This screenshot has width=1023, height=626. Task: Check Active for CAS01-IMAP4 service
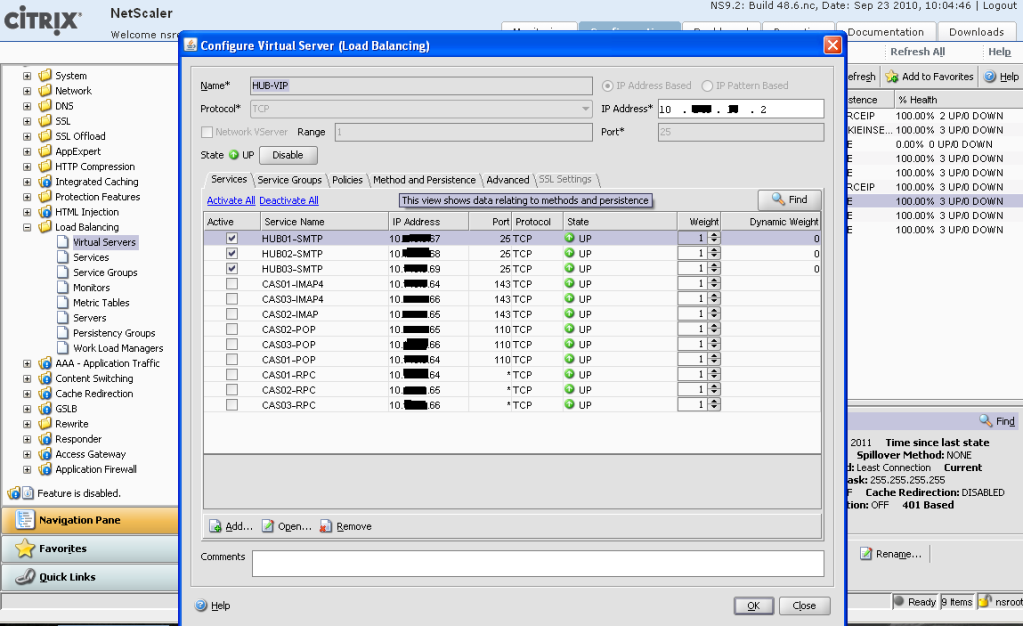tap(232, 283)
